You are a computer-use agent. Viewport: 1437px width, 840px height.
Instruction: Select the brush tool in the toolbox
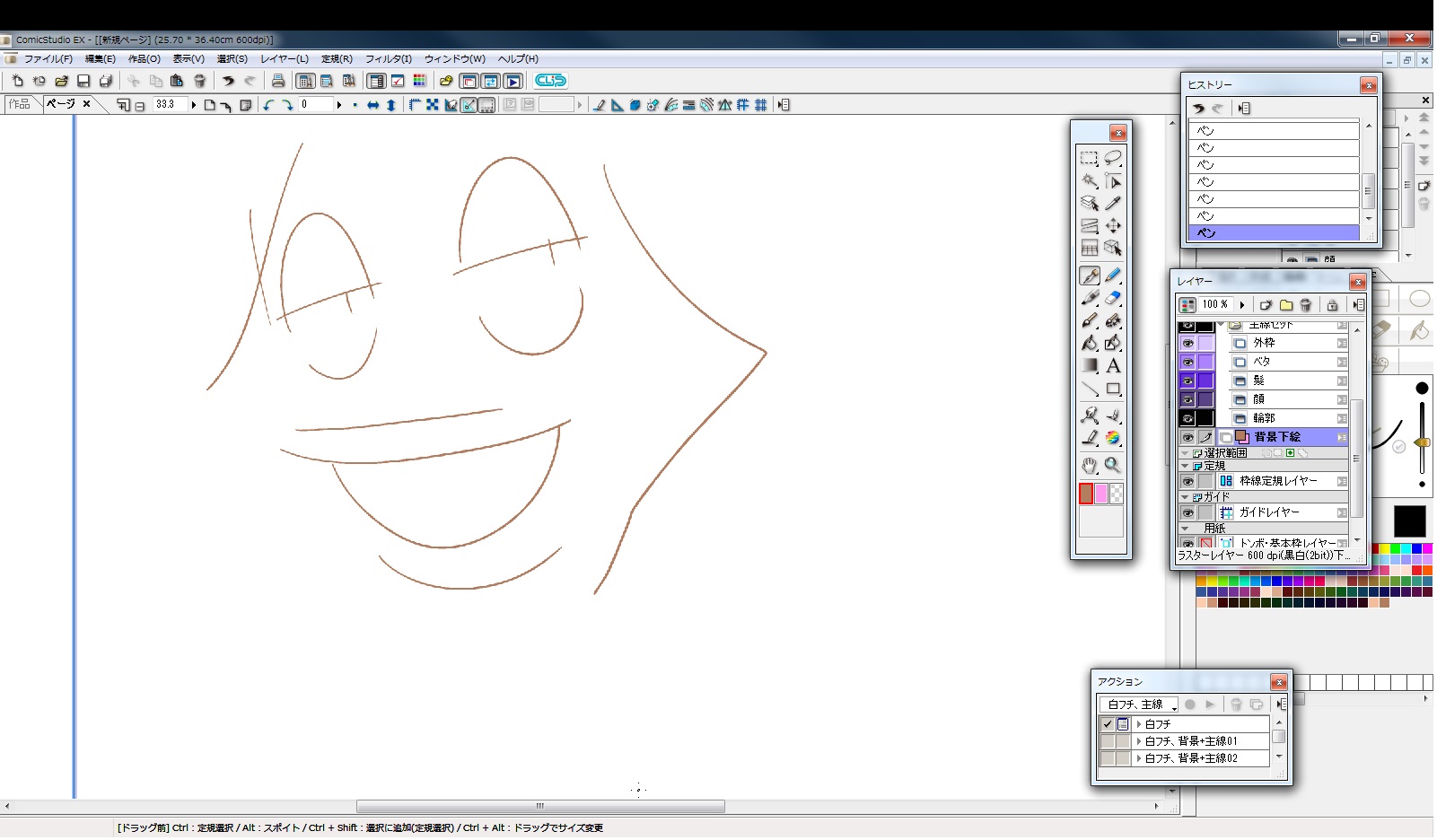(x=1089, y=320)
